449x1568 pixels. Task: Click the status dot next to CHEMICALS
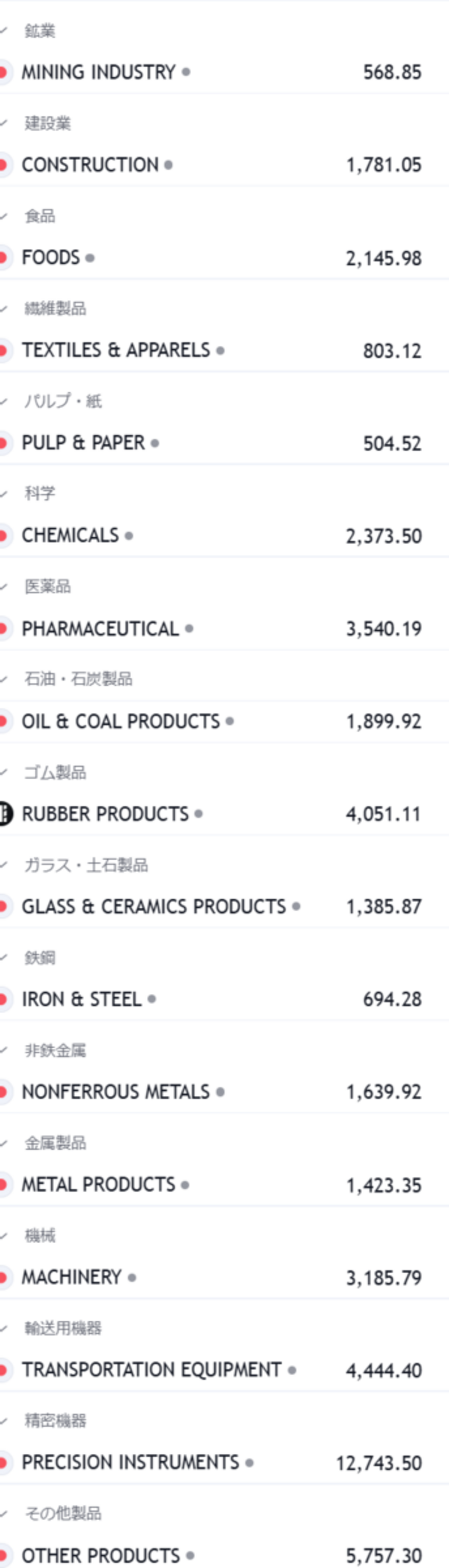[x=129, y=536]
